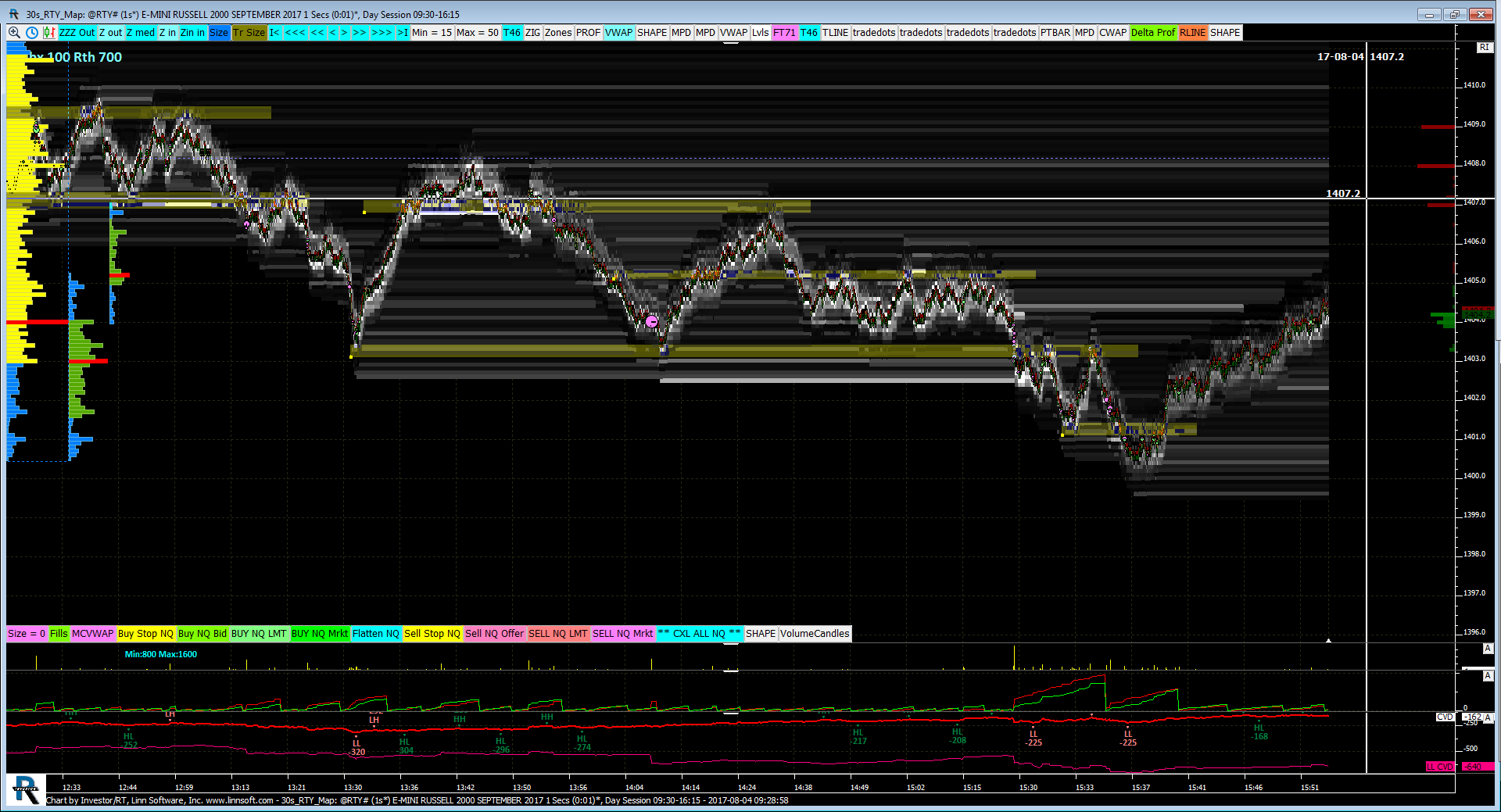The height and width of the screenshot is (812, 1501).
Task: Click BUY NQ LMT button
Action: point(259,634)
